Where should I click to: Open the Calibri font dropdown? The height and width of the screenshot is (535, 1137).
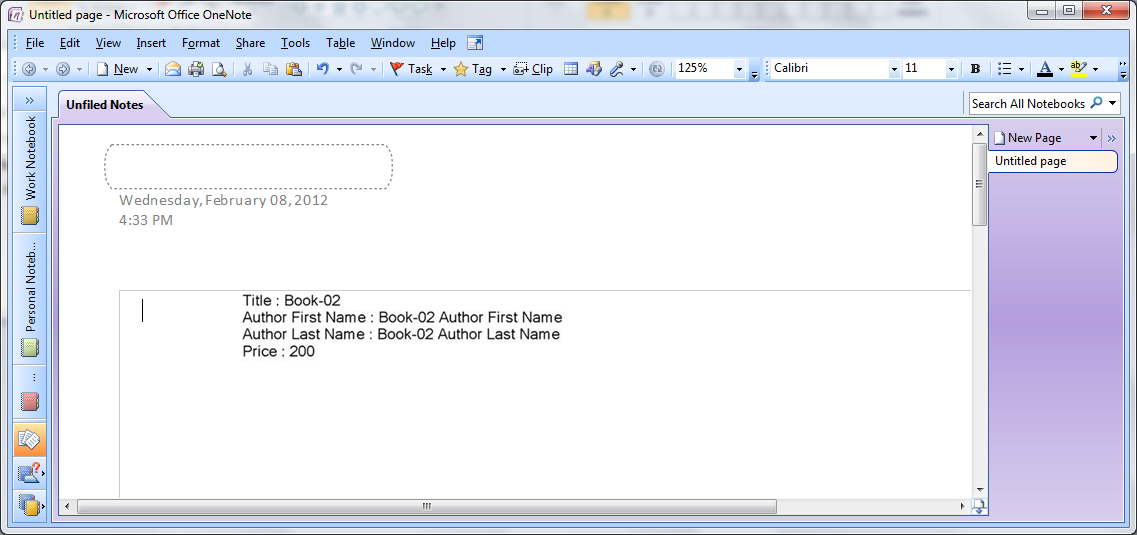[x=893, y=69]
